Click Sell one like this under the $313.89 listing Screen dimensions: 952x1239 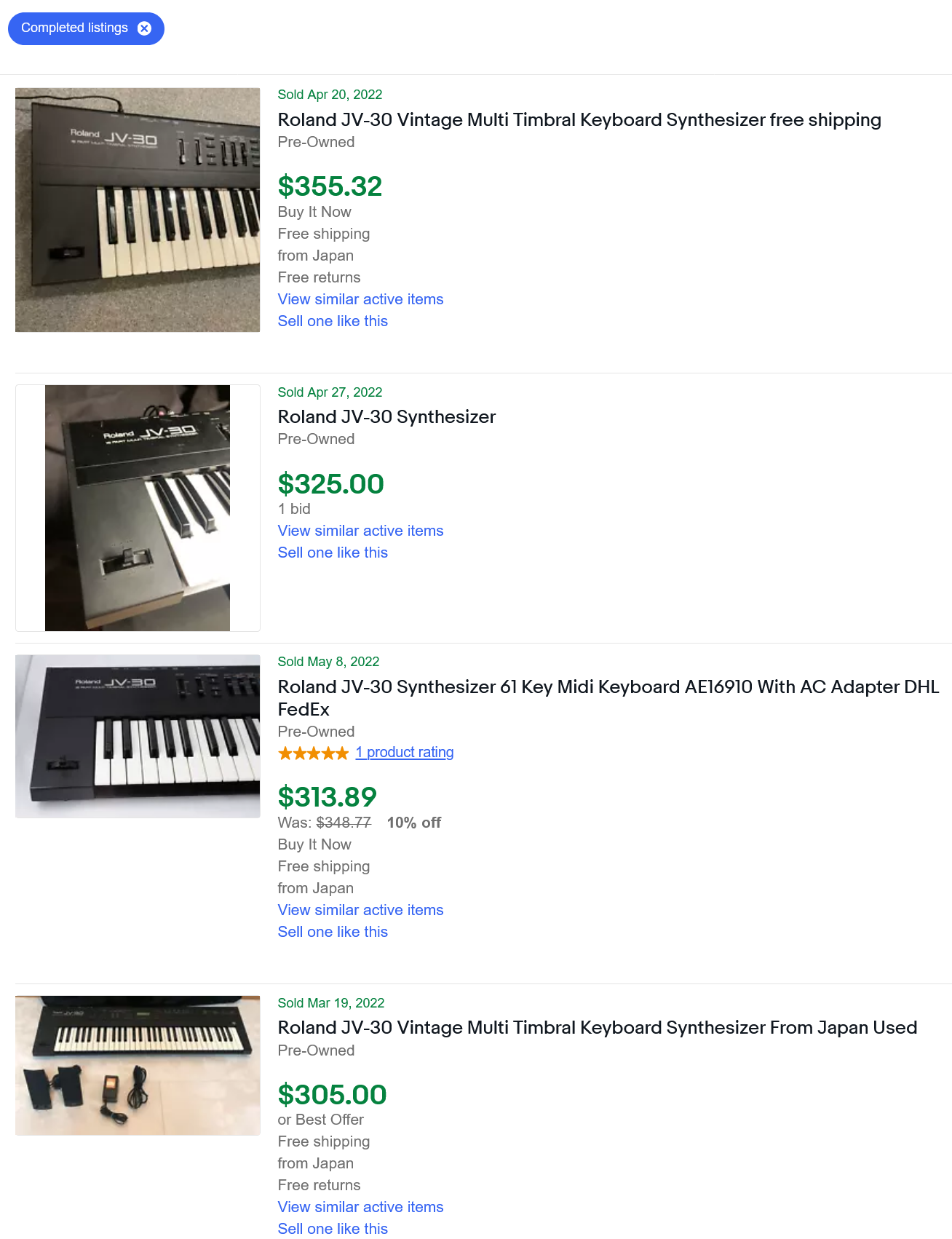(x=333, y=932)
